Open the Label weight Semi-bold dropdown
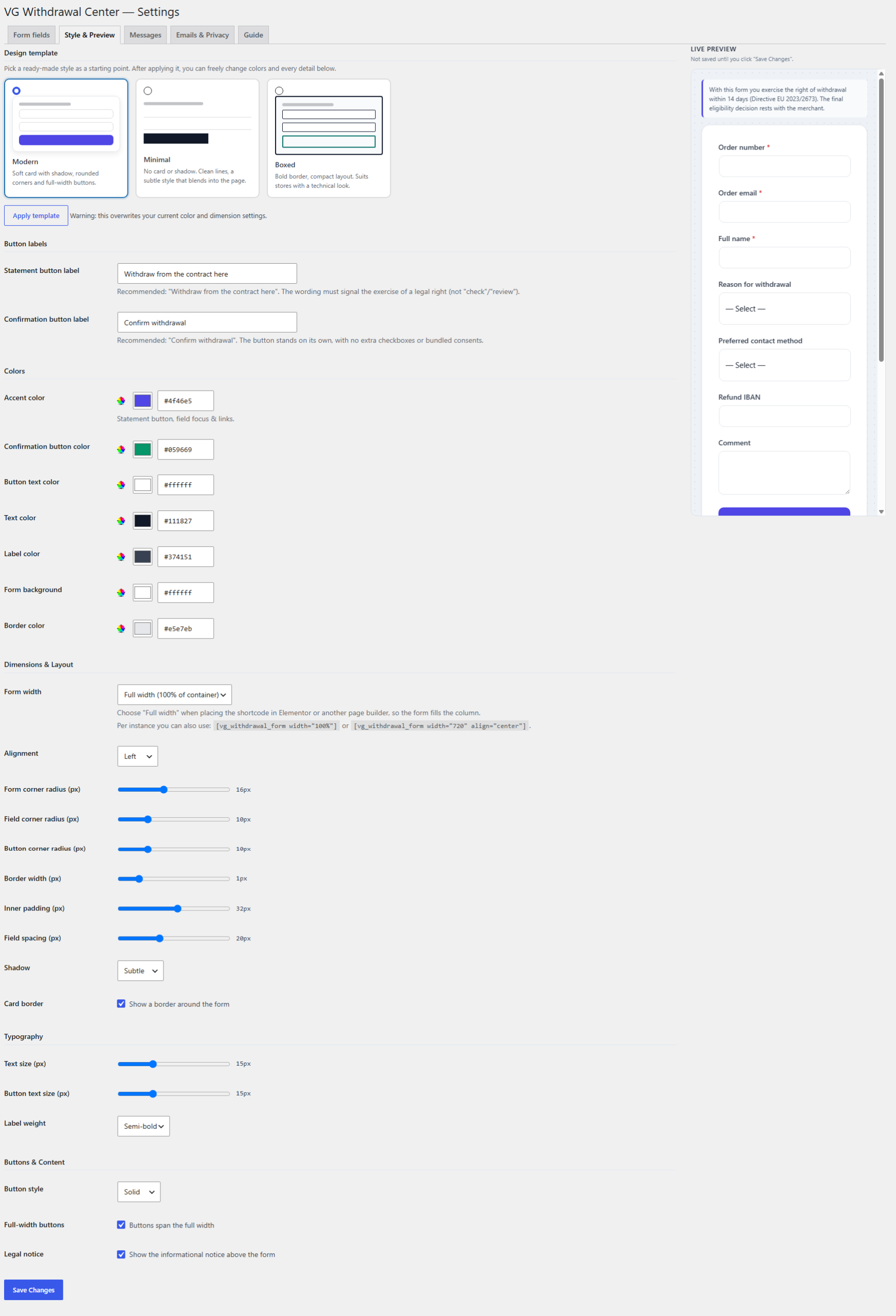Screen dimensions: 896x1316 pos(143,1126)
